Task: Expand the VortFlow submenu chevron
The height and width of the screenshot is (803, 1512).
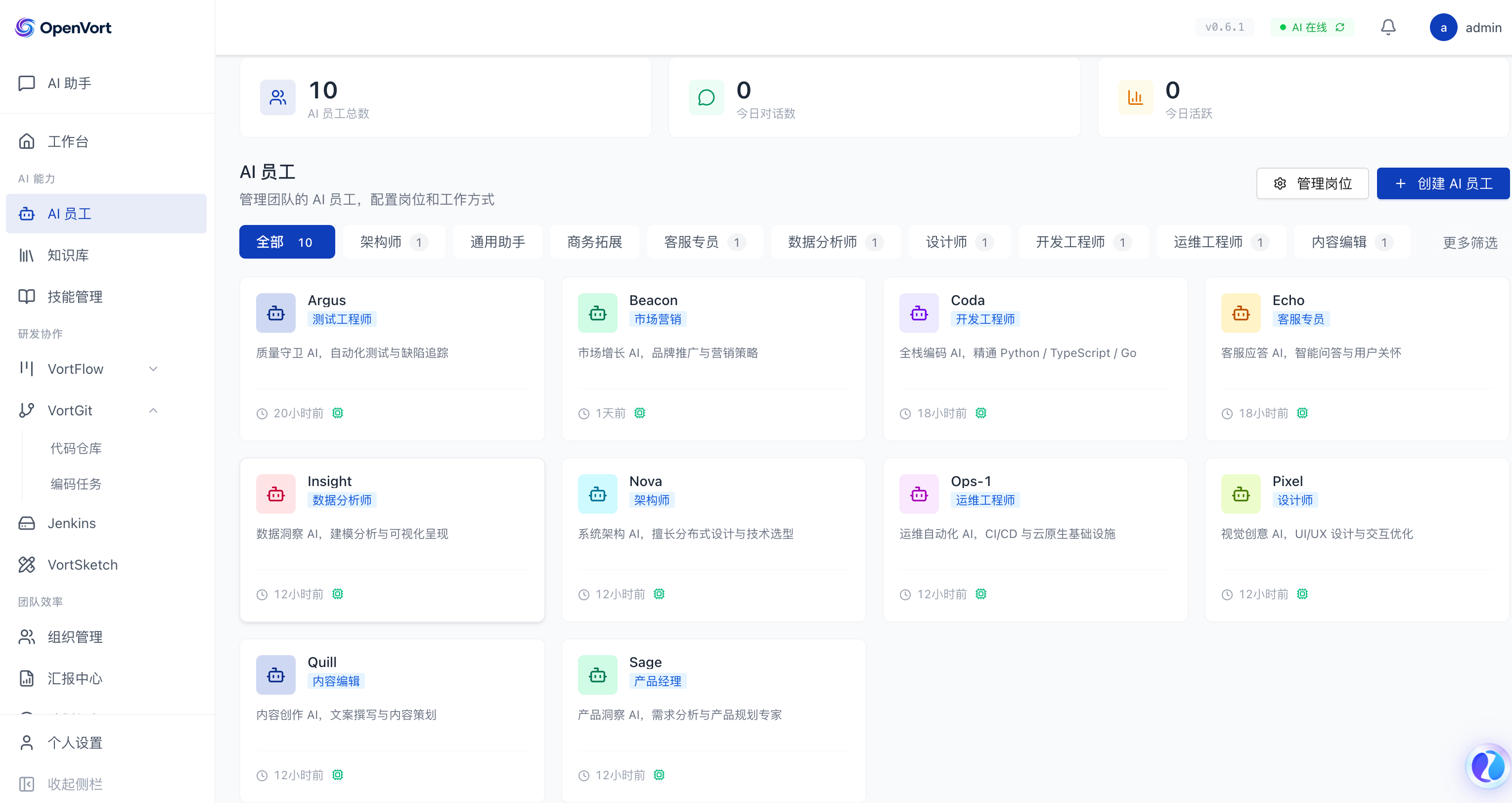Action: click(153, 369)
